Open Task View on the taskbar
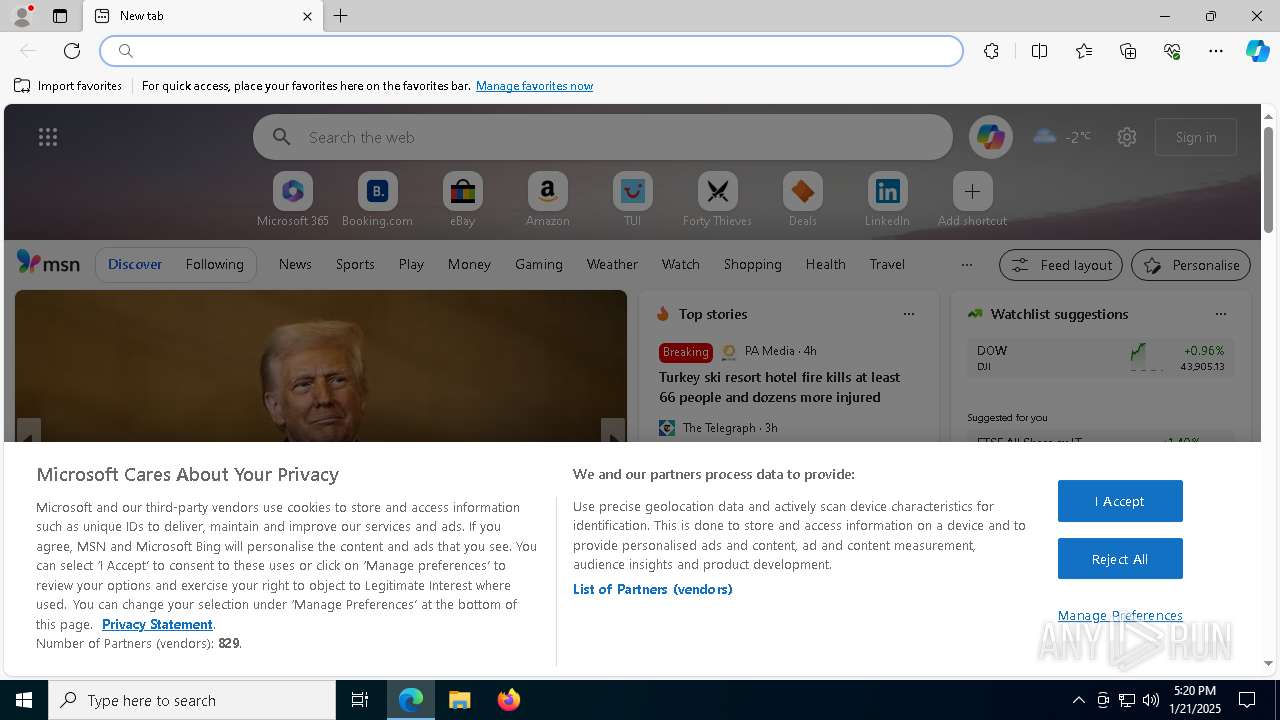This screenshot has width=1280, height=720. 360,700
